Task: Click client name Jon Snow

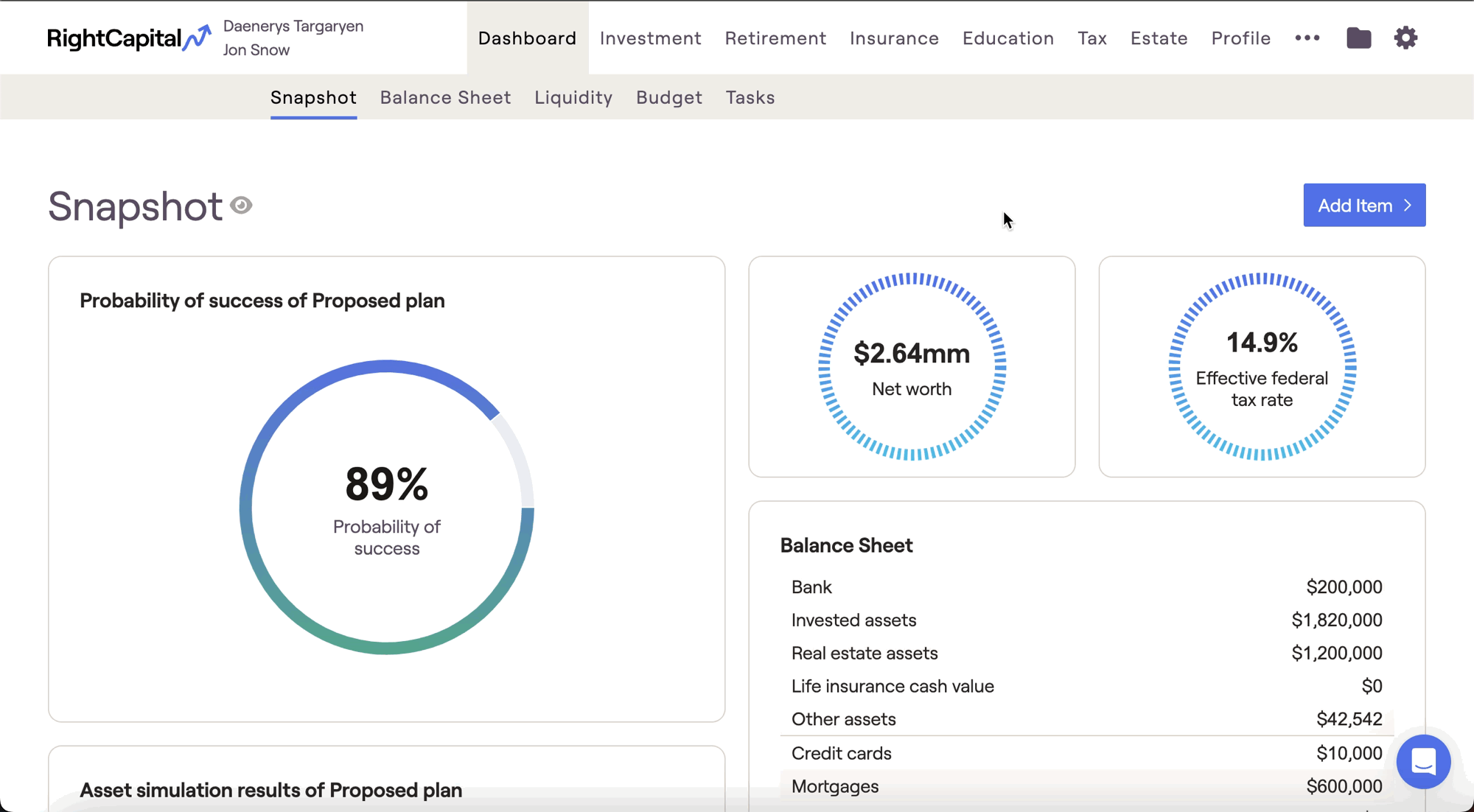Action: [x=256, y=49]
